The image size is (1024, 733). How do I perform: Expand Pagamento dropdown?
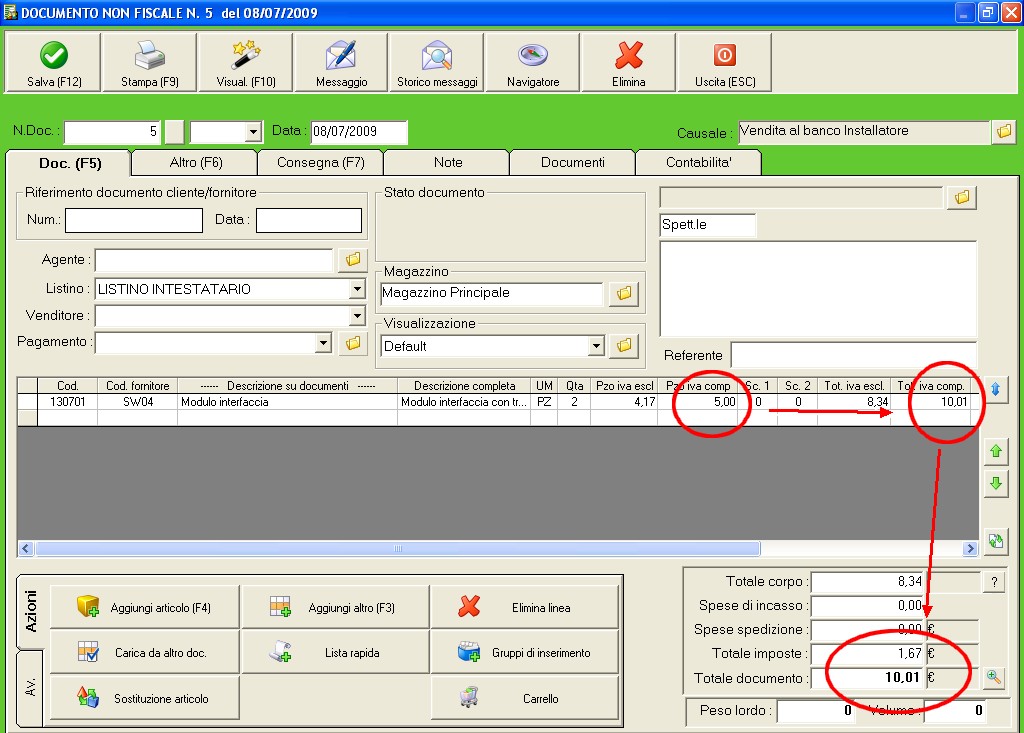pos(323,343)
